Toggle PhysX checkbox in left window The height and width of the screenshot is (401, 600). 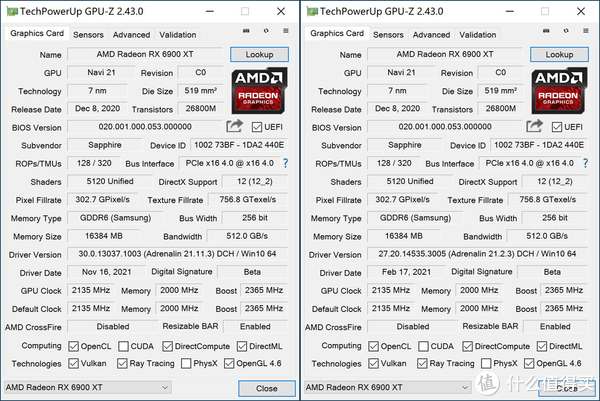(x=186, y=363)
